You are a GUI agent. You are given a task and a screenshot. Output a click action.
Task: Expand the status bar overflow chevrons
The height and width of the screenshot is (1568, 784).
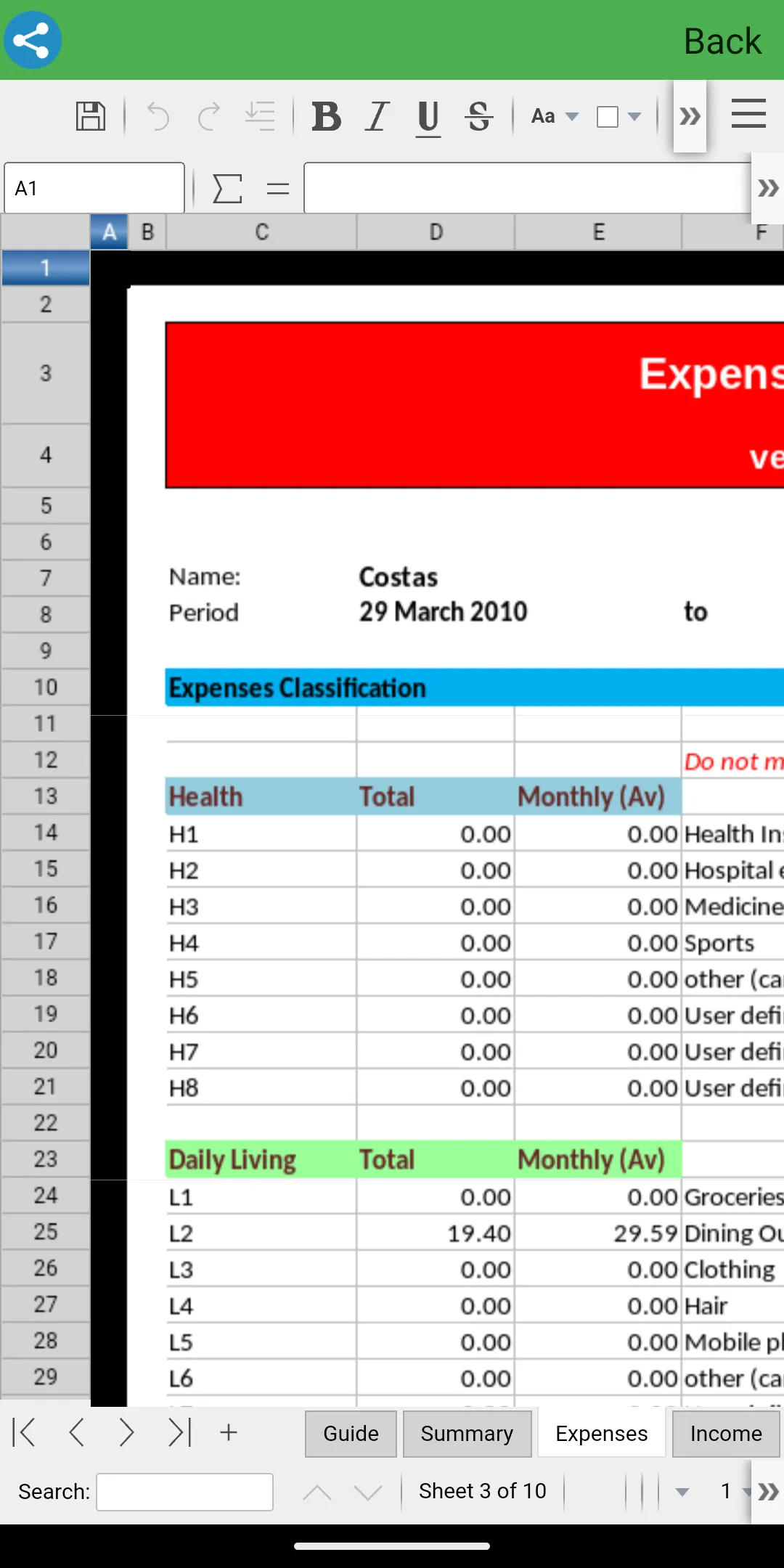point(768,1492)
